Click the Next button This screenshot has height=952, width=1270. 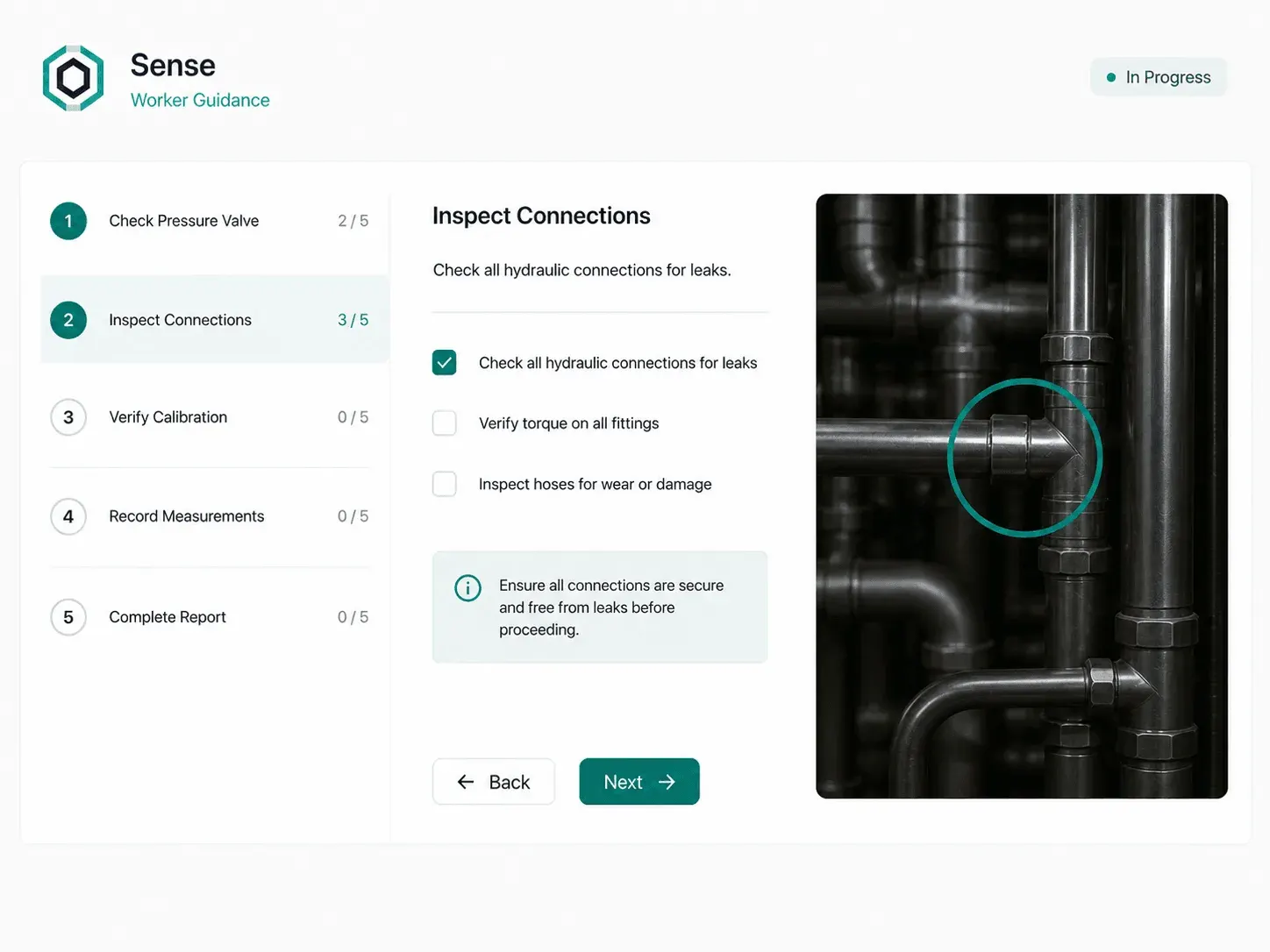click(x=639, y=782)
